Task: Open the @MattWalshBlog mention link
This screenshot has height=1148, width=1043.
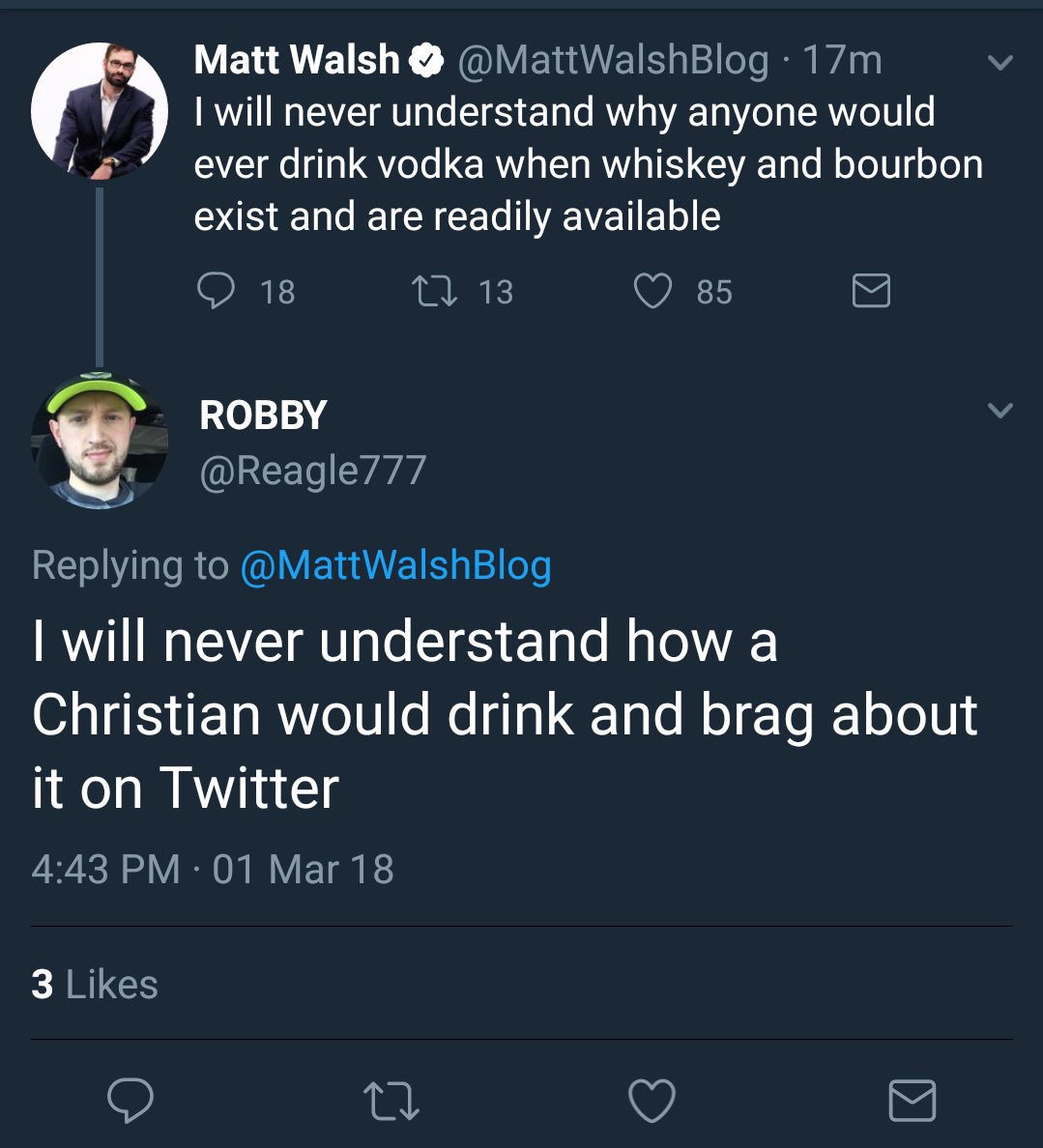Action: (394, 565)
